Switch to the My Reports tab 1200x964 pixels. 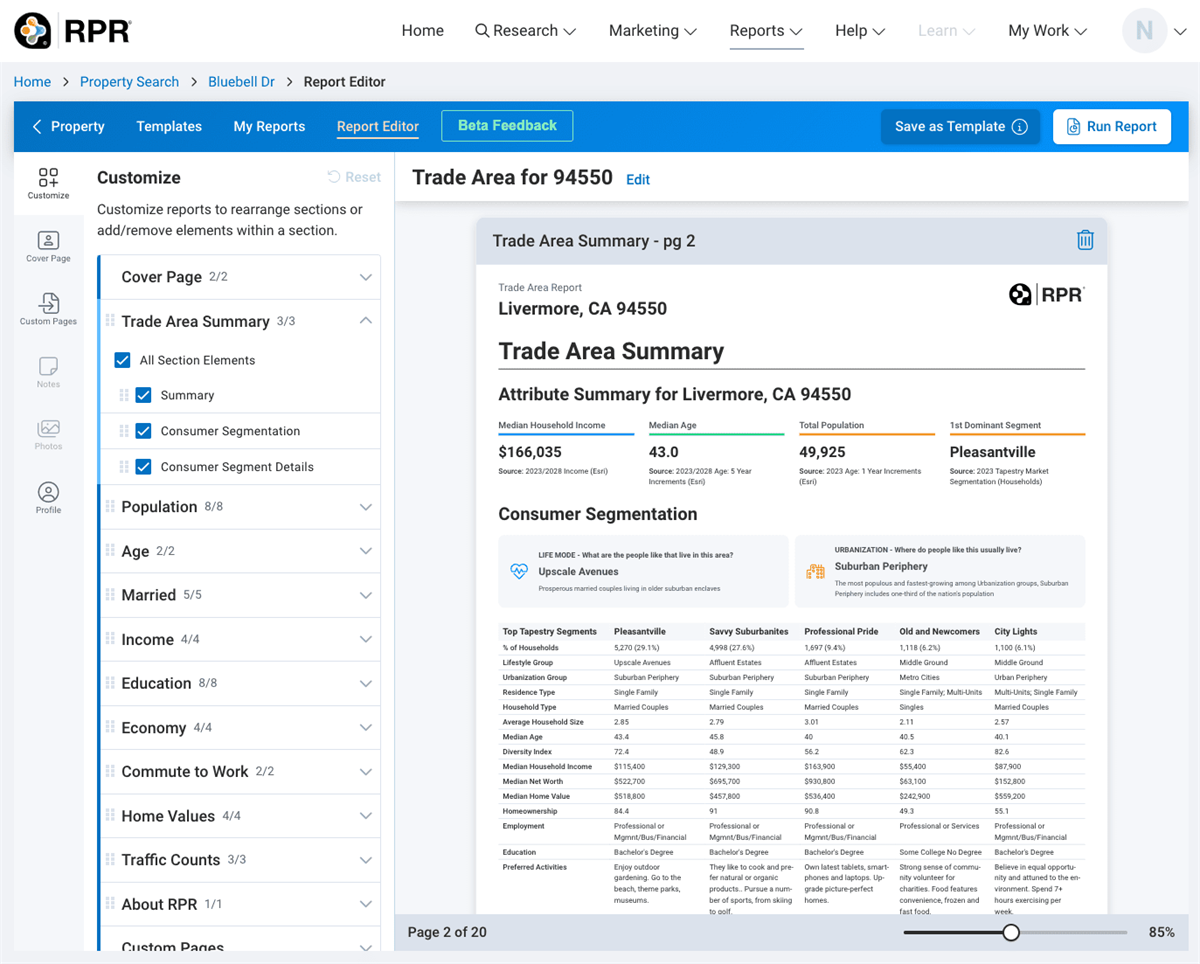pyautogui.click(x=269, y=126)
